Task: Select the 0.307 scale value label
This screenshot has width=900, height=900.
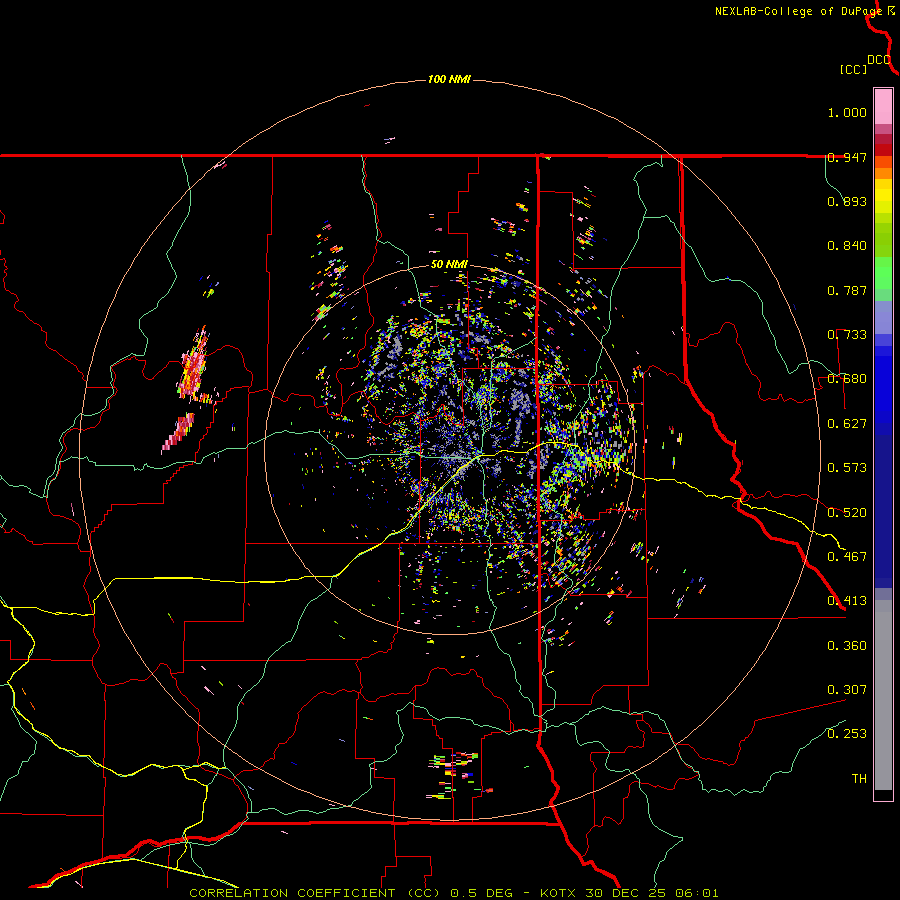Action: [x=847, y=690]
